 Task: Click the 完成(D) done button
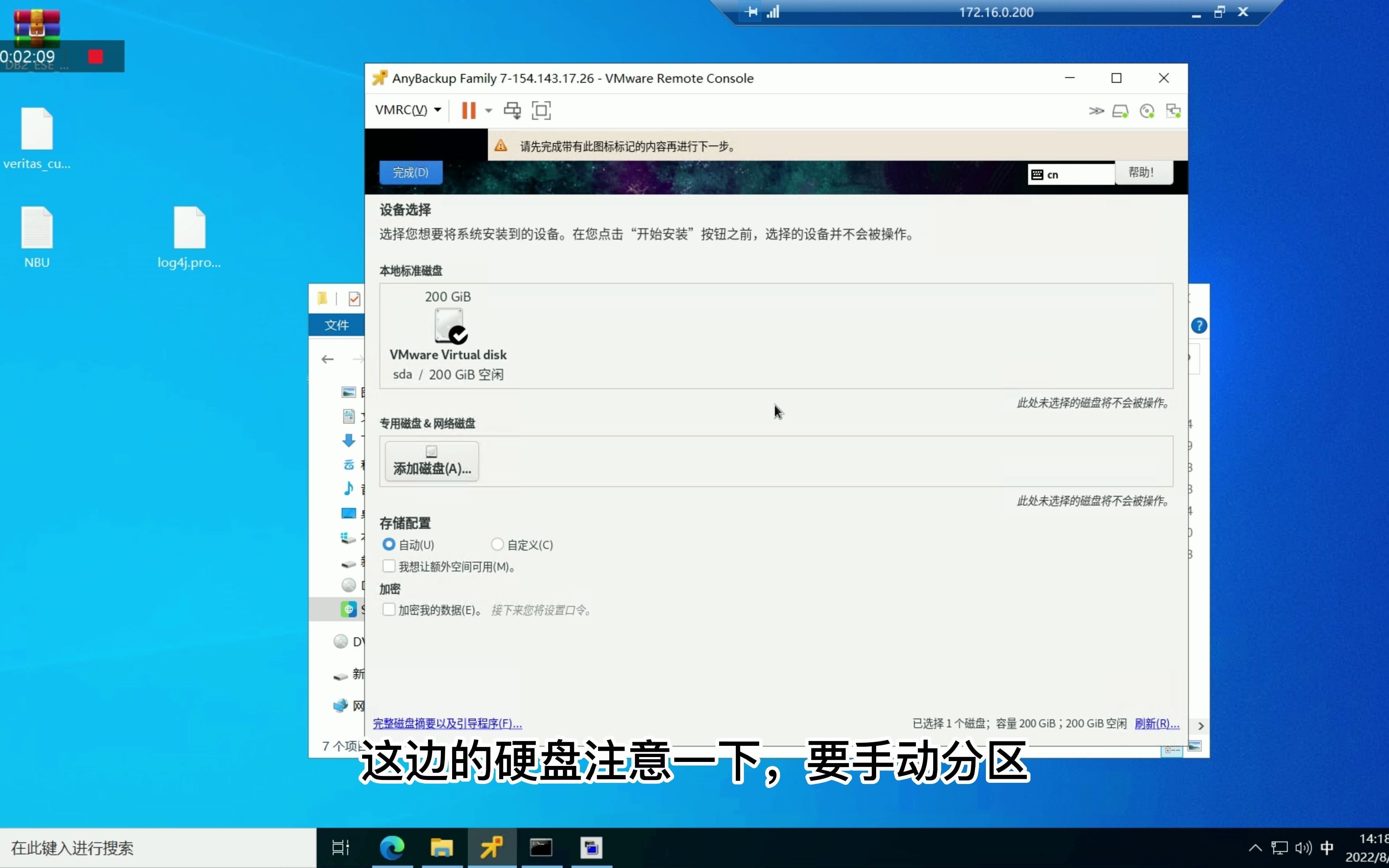click(x=410, y=172)
